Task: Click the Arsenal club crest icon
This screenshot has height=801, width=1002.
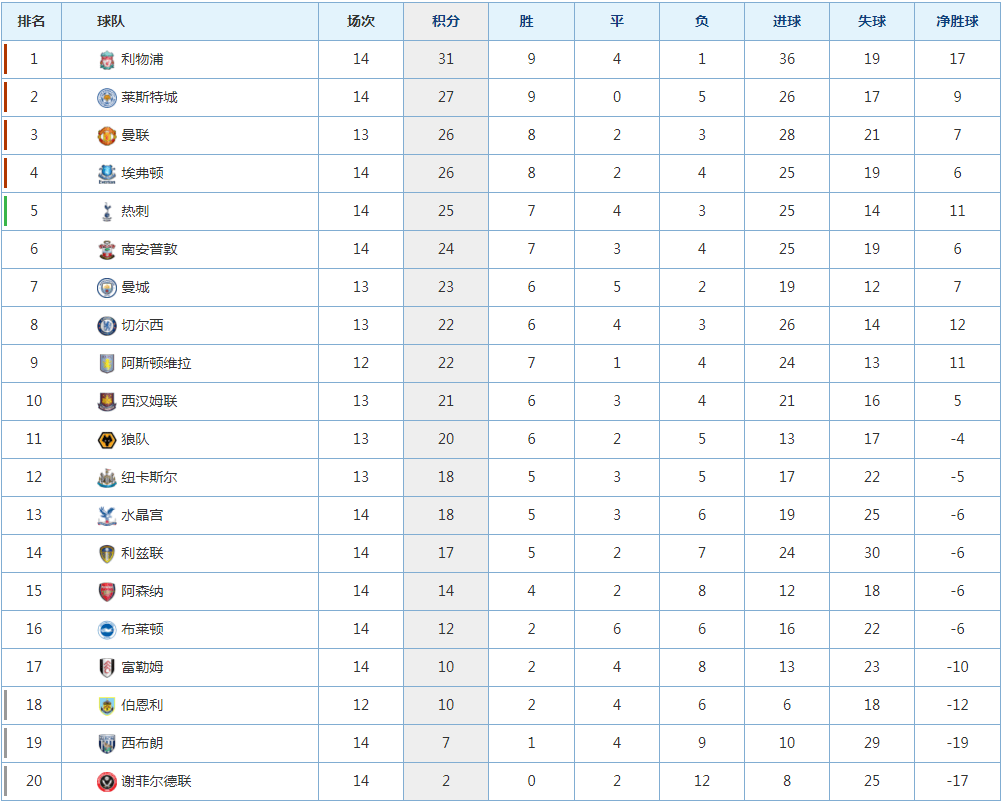Action: (x=107, y=592)
